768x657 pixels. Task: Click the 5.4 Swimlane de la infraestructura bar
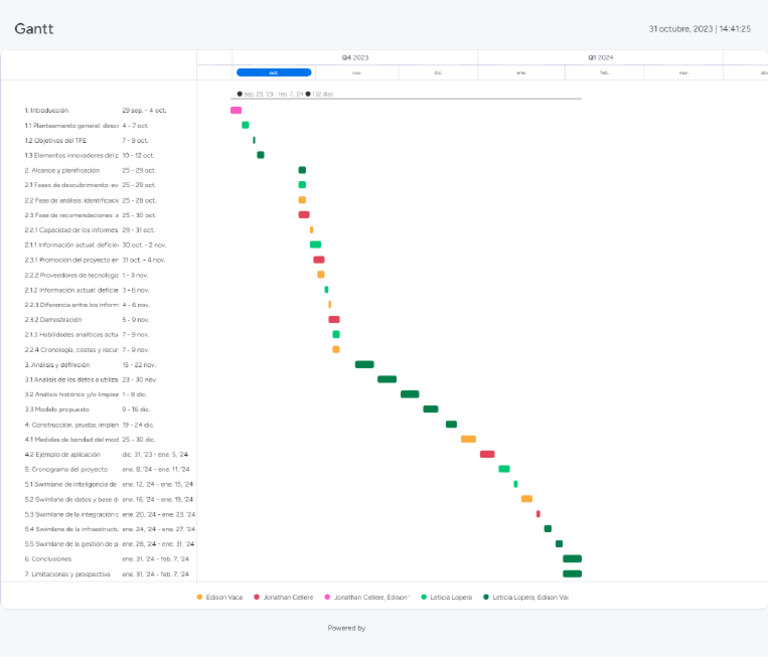pos(548,529)
